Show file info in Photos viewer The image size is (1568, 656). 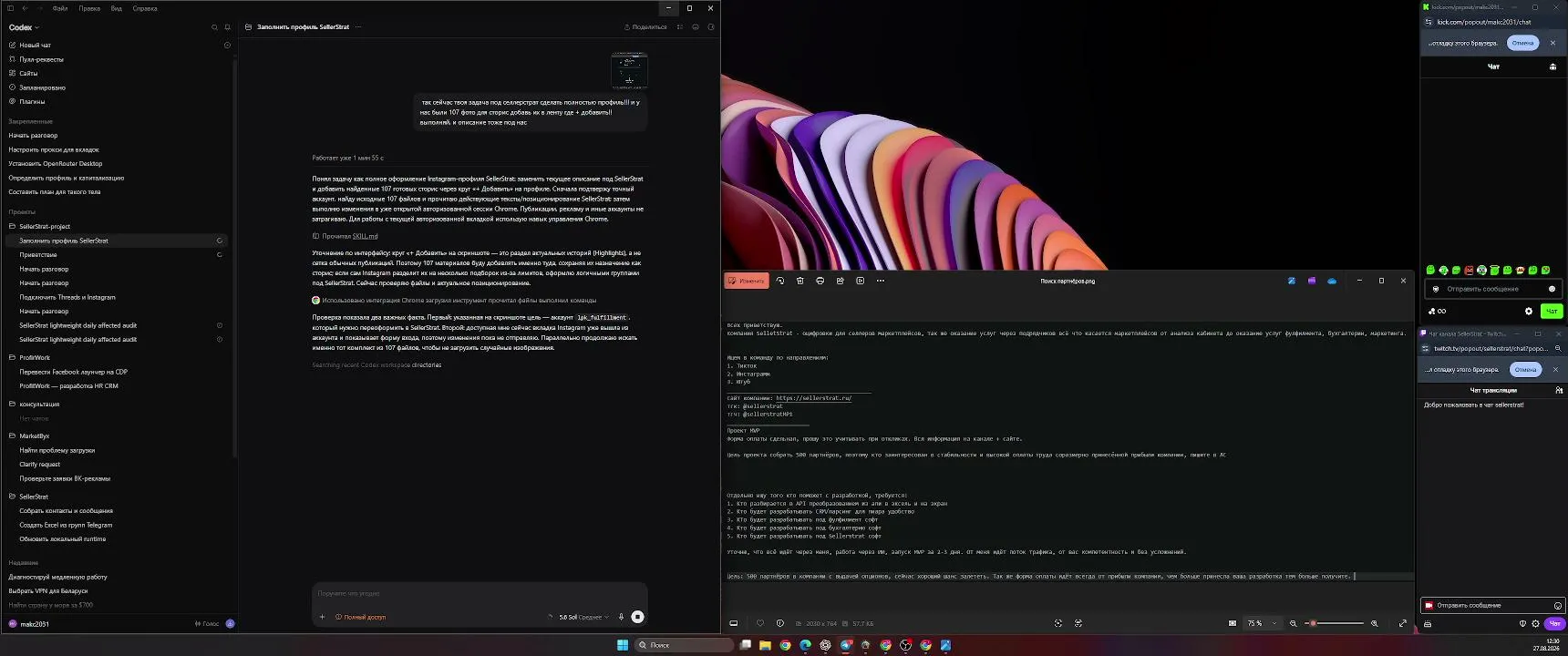coord(780,623)
